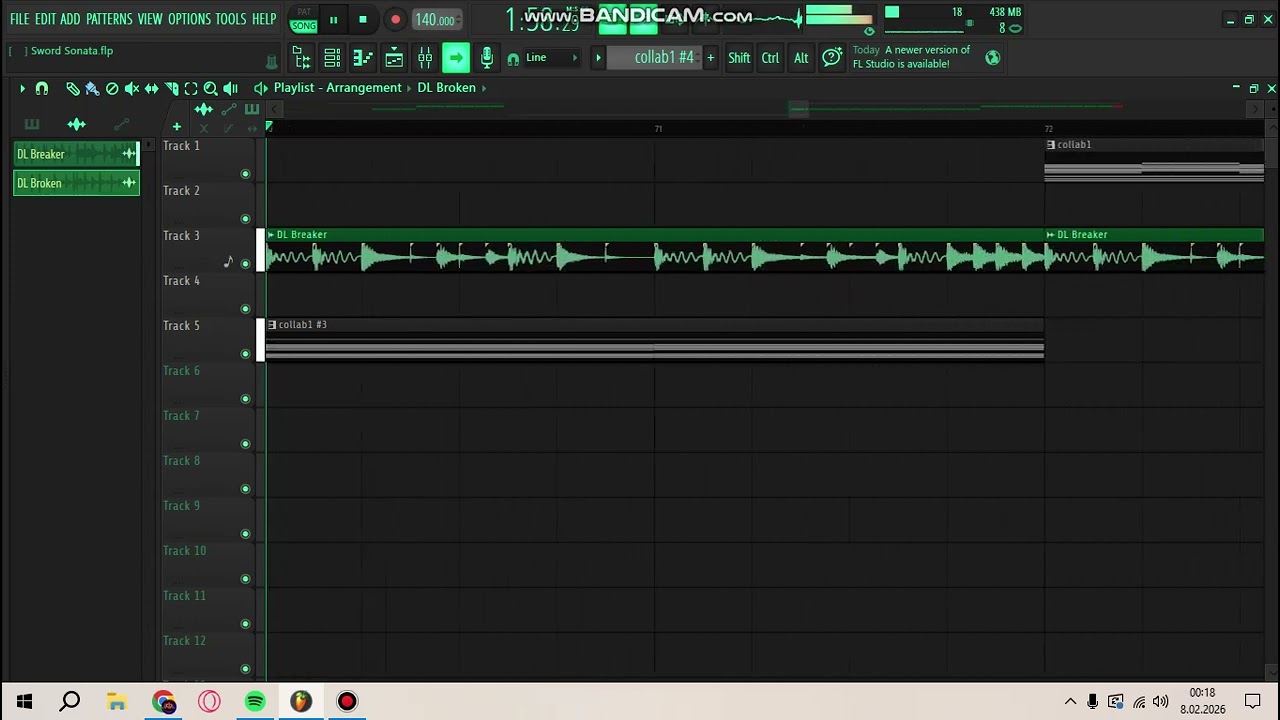1280x720 pixels.
Task: Click the microphone recording icon
Action: (x=487, y=58)
